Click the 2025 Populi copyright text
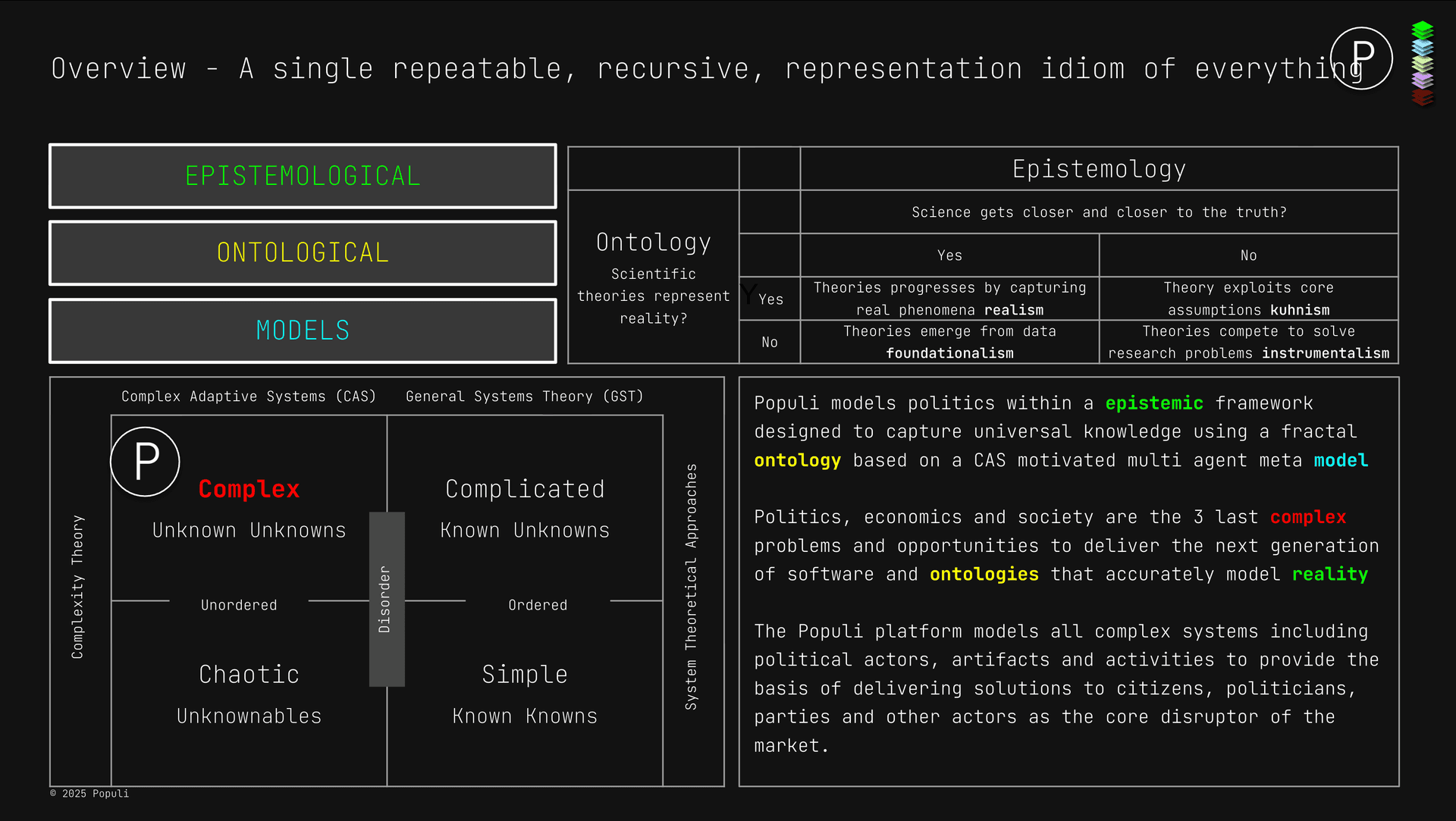Screen dimensions: 1456x821 point(89,794)
